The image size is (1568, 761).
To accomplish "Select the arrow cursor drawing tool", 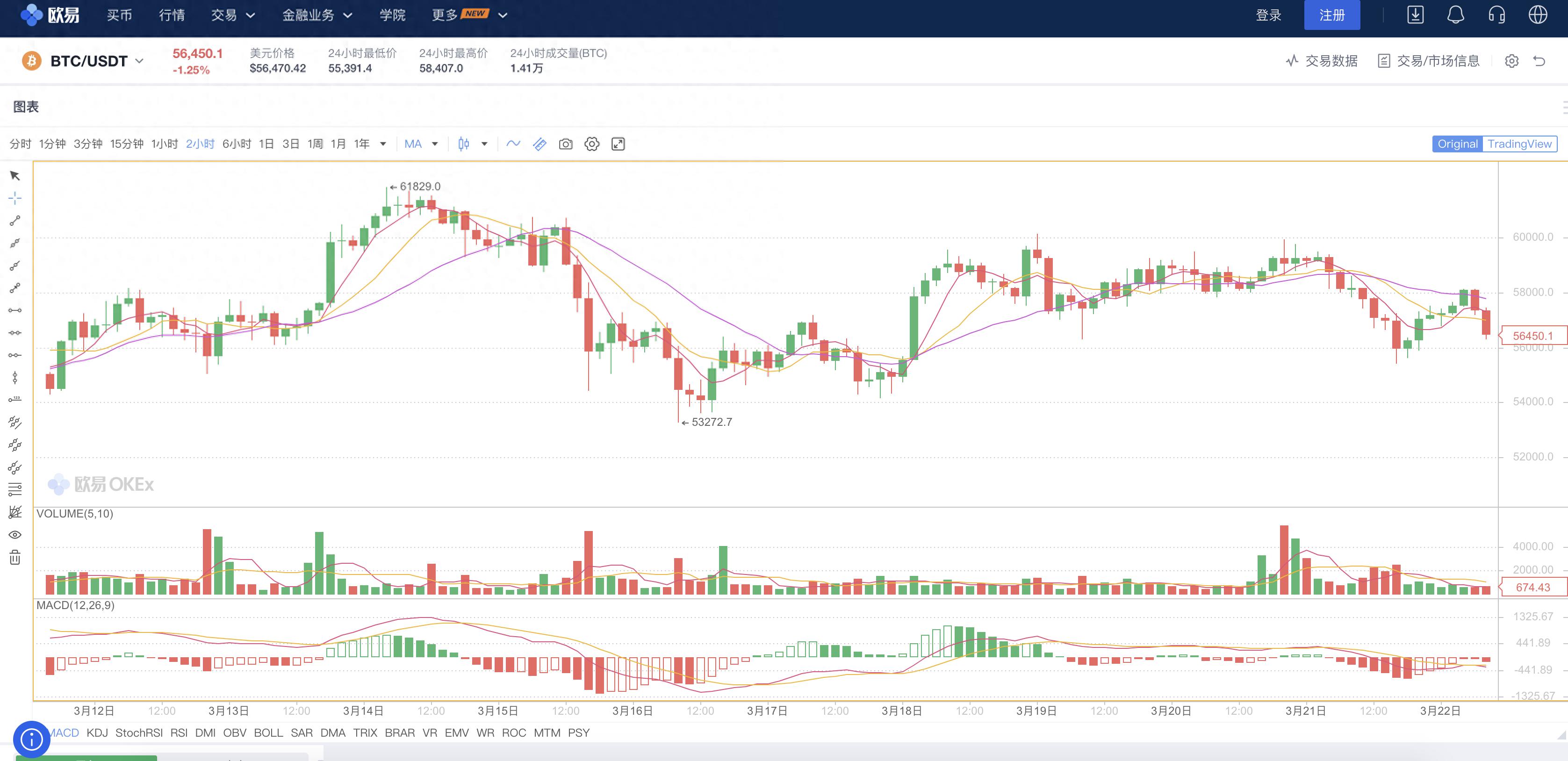I will 15,176.
